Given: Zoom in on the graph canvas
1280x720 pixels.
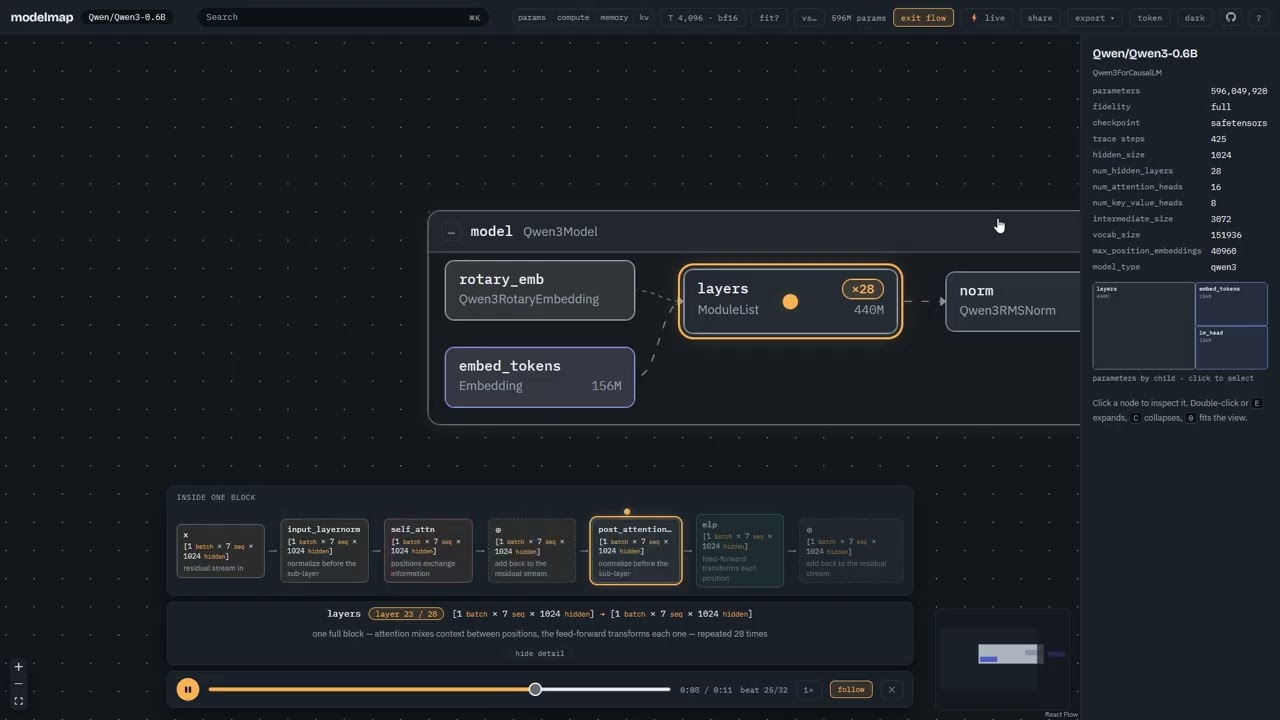Looking at the screenshot, I should [x=18, y=666].
